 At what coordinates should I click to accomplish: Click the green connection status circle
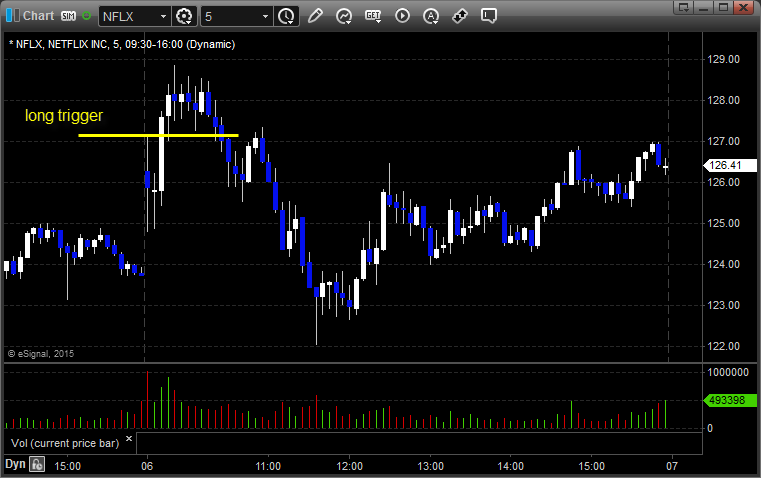point(86,16)
